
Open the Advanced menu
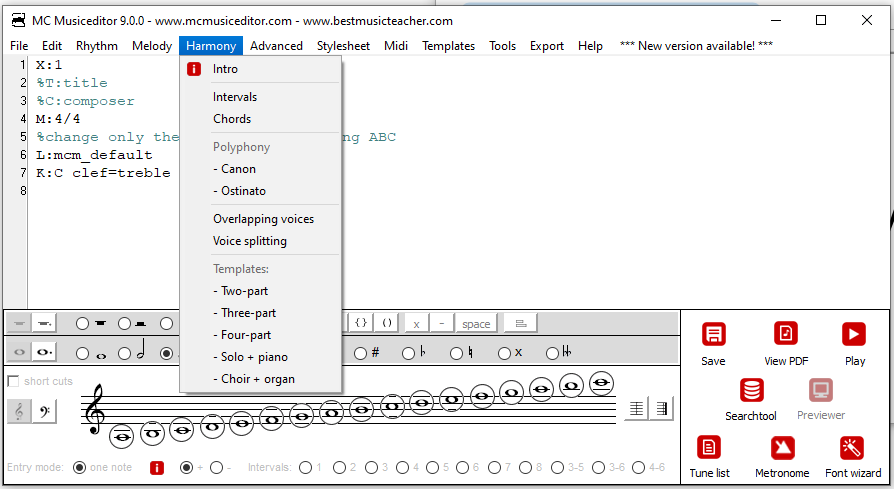pos(276,46)
